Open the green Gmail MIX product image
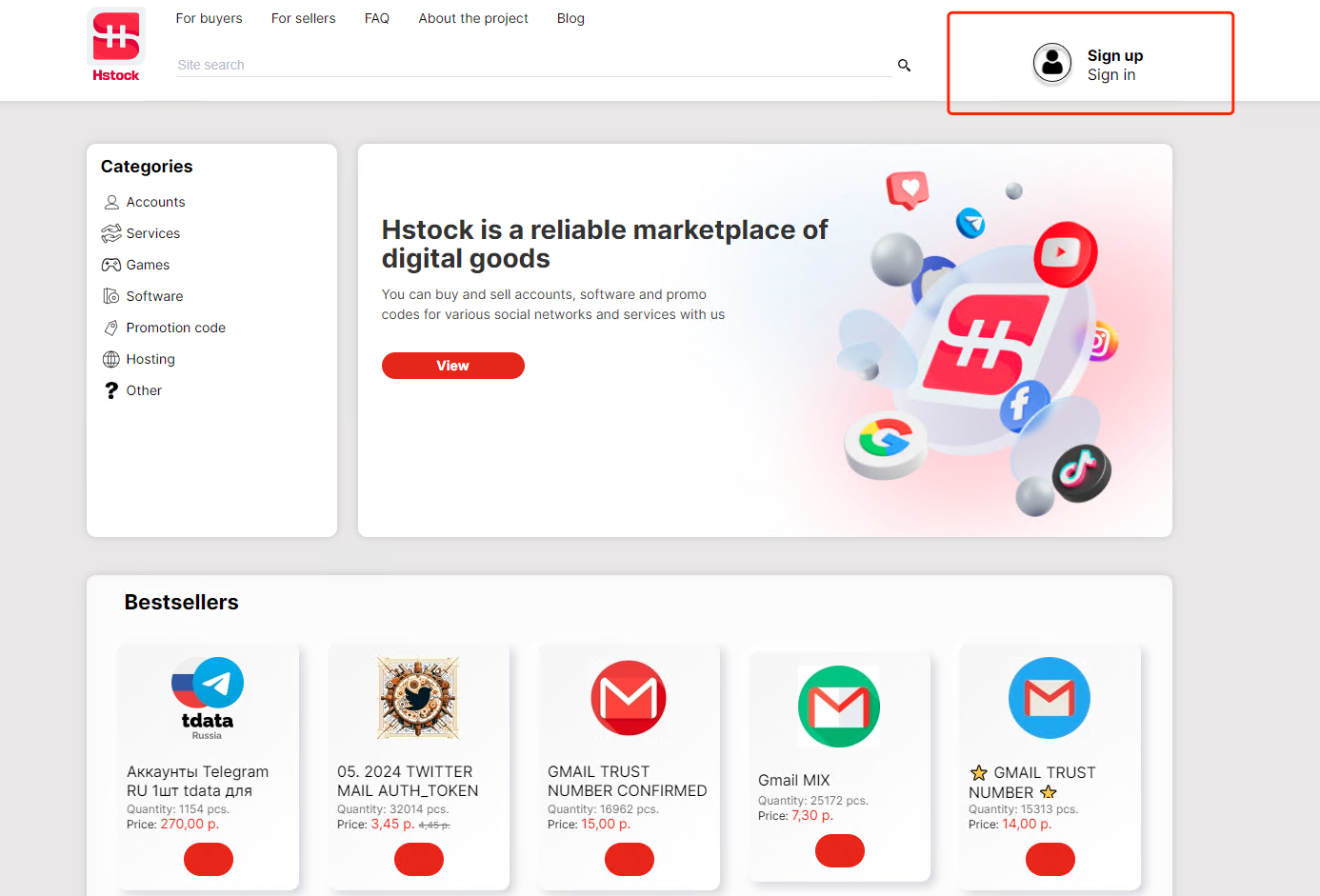Screen dimensions: 1320x896 pos(839,707)
